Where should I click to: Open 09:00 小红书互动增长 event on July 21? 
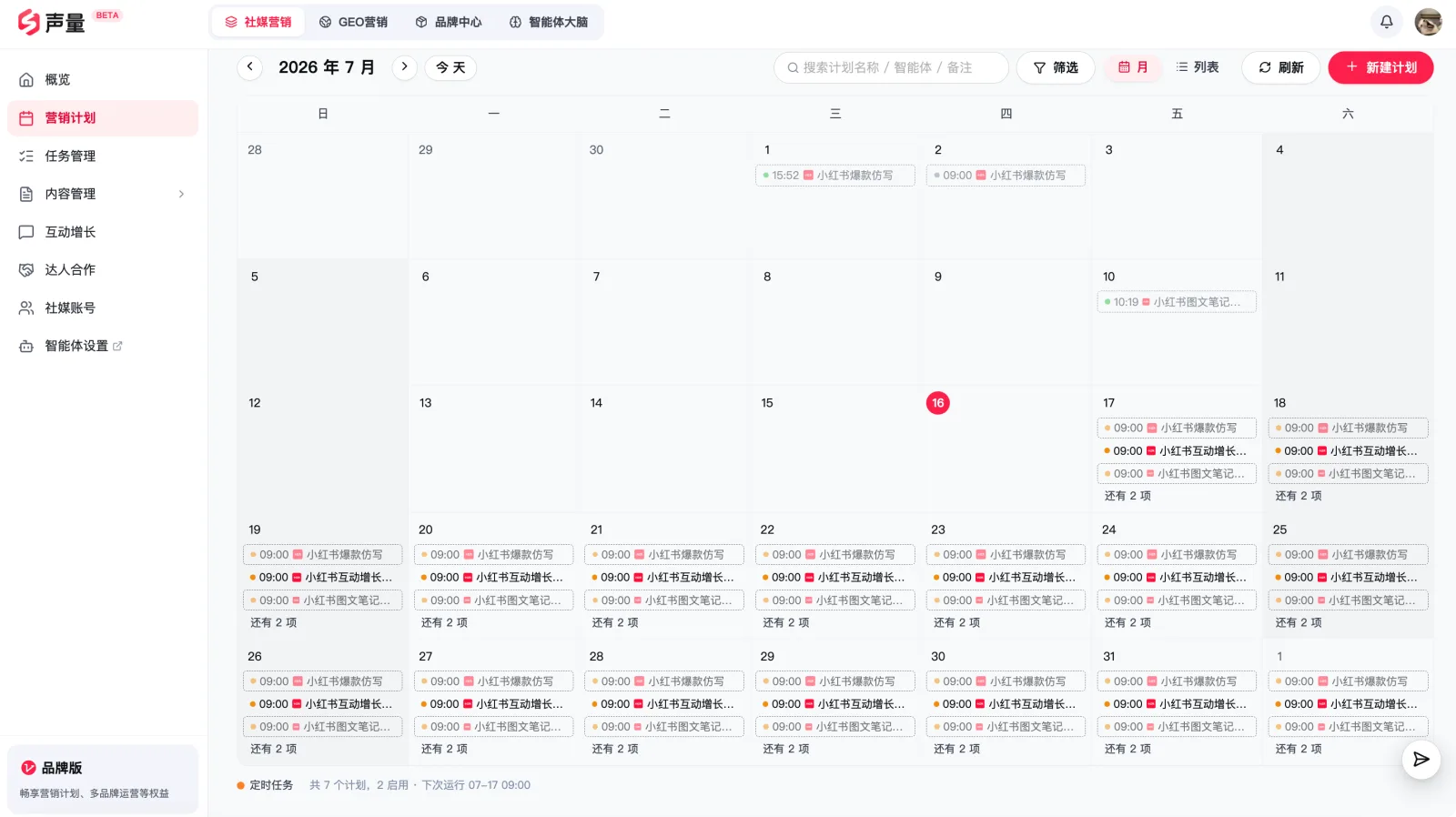(664, 578)
